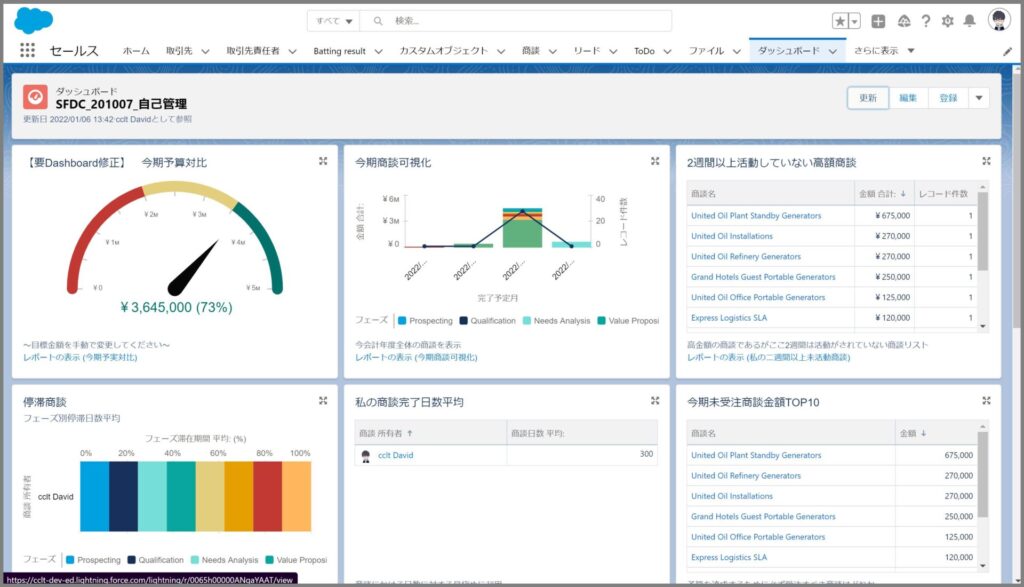
Task: Open the すべて search scope dropdown
Action: coord(334,21)
